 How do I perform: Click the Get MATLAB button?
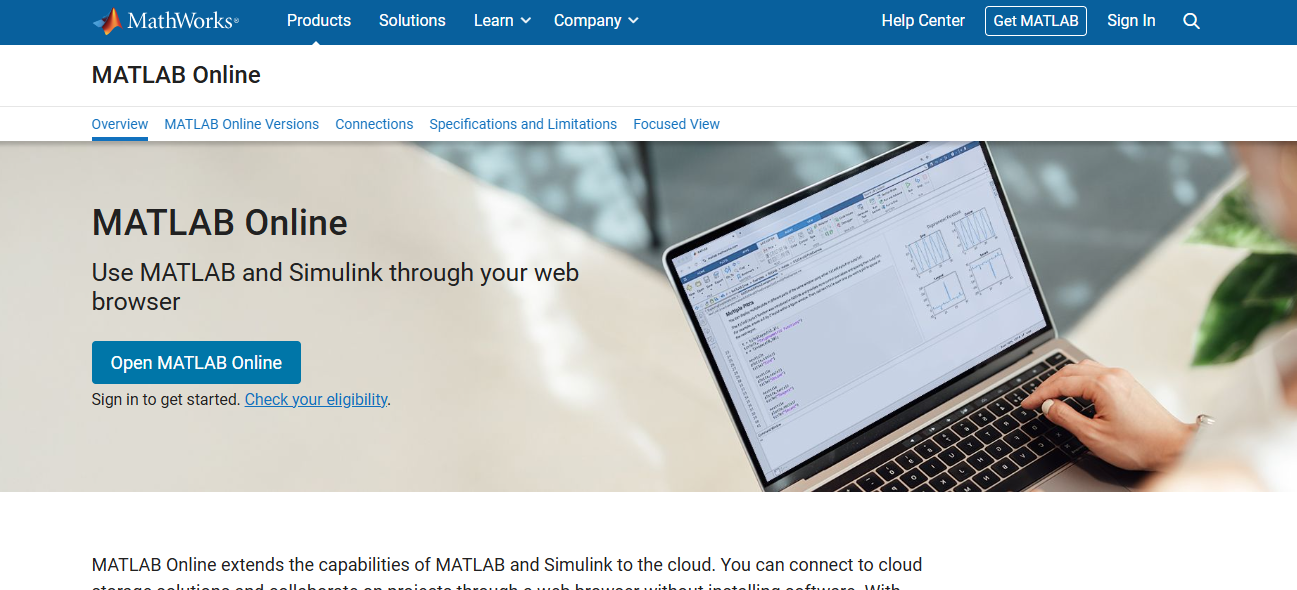tap(1035, 20)
